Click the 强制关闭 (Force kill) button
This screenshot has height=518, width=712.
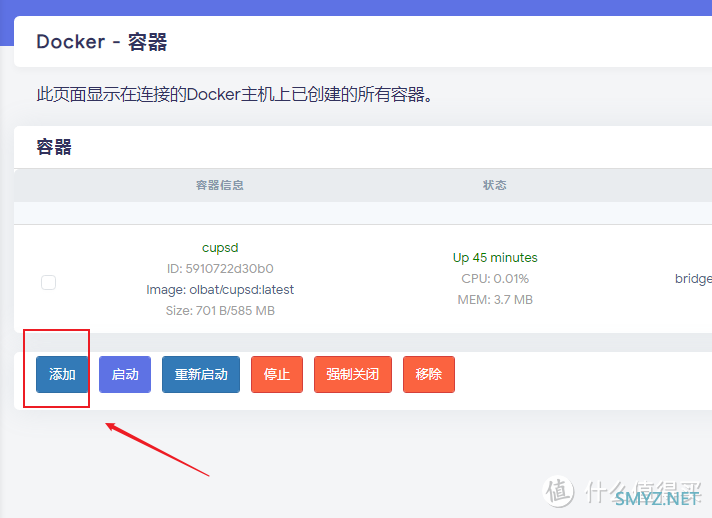pyautogui.click(x=353, y=375)
